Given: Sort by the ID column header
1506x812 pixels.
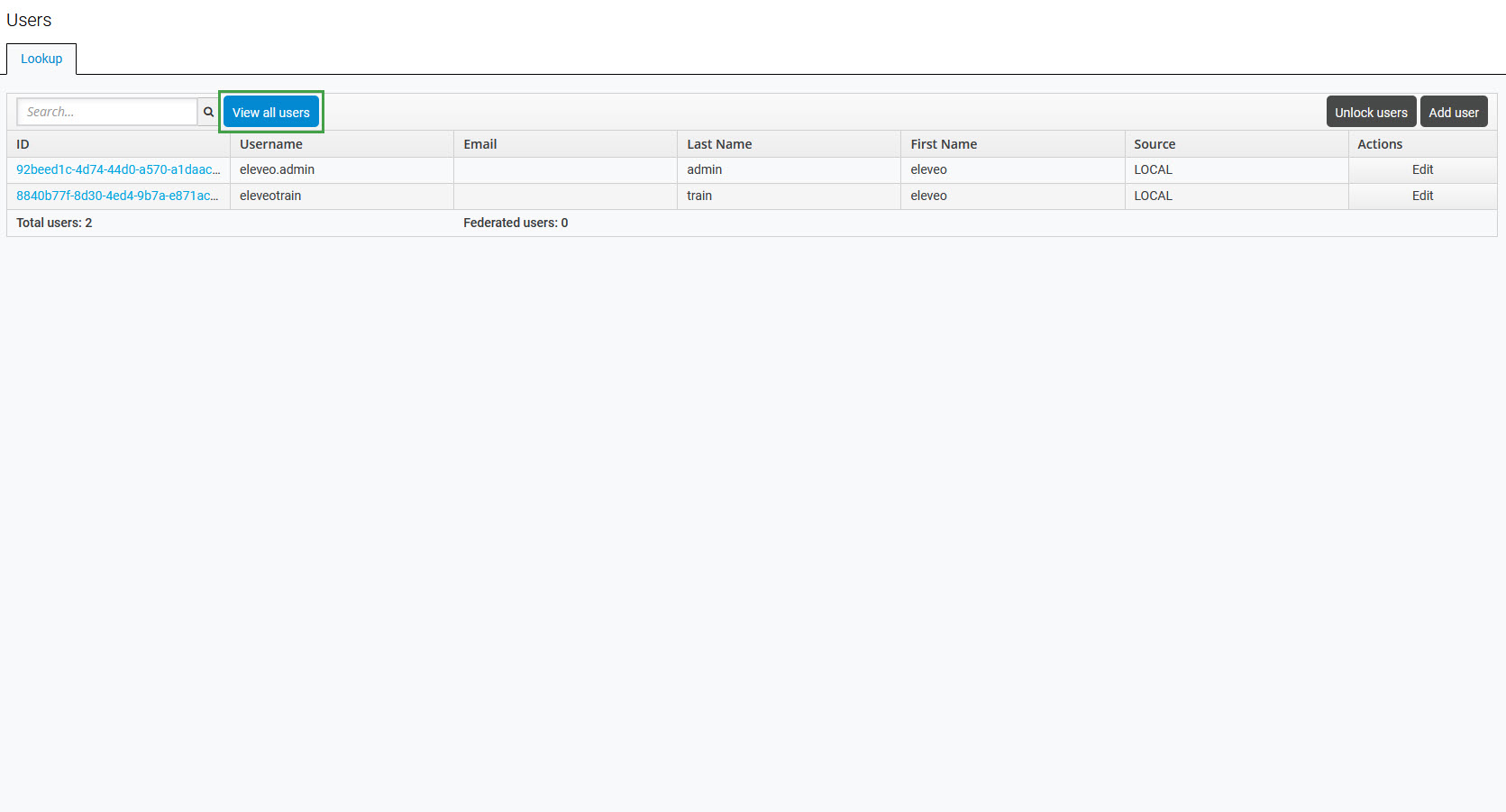Looking at the screenshot, I should 23,144.
